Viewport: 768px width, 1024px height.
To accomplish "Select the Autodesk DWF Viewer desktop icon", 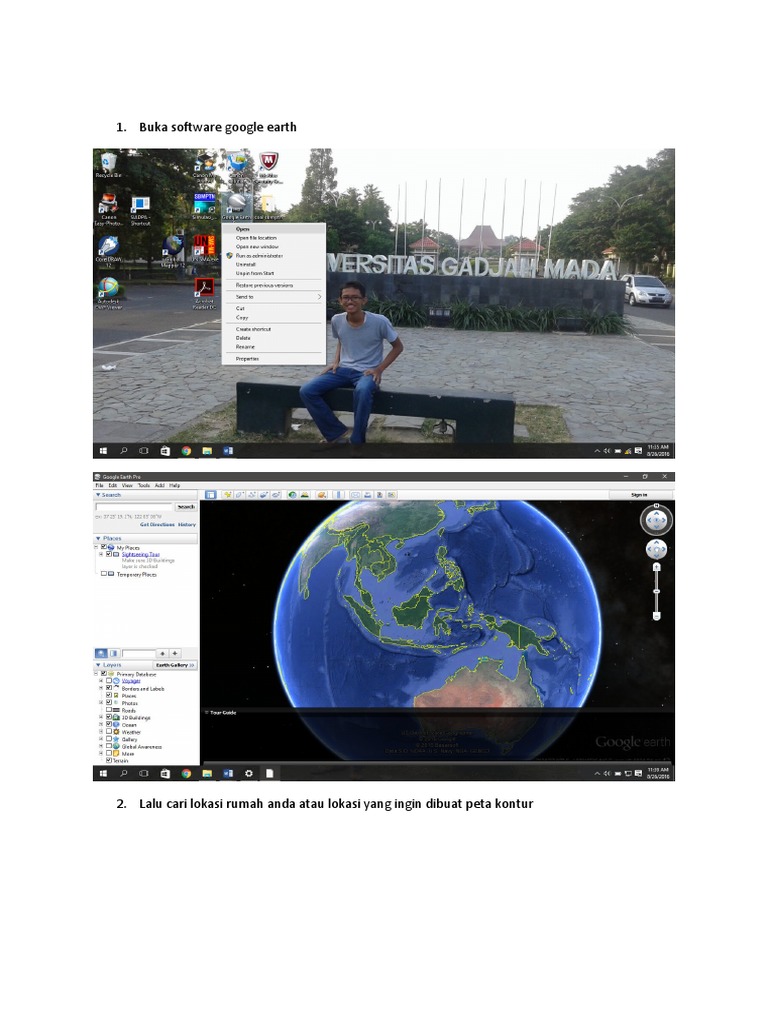I will (x=108, y=293).
